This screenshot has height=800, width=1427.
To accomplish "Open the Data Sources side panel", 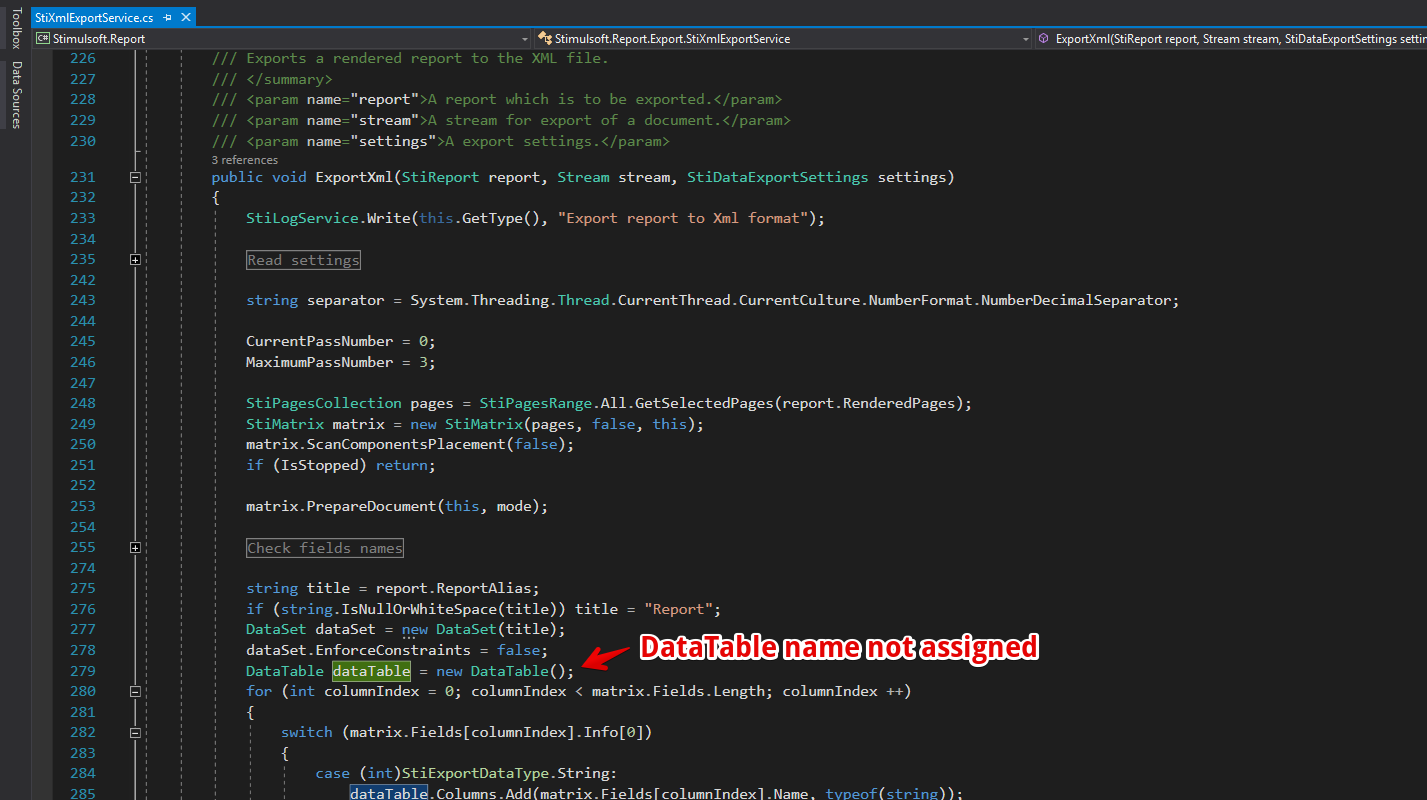I will 15,95.
